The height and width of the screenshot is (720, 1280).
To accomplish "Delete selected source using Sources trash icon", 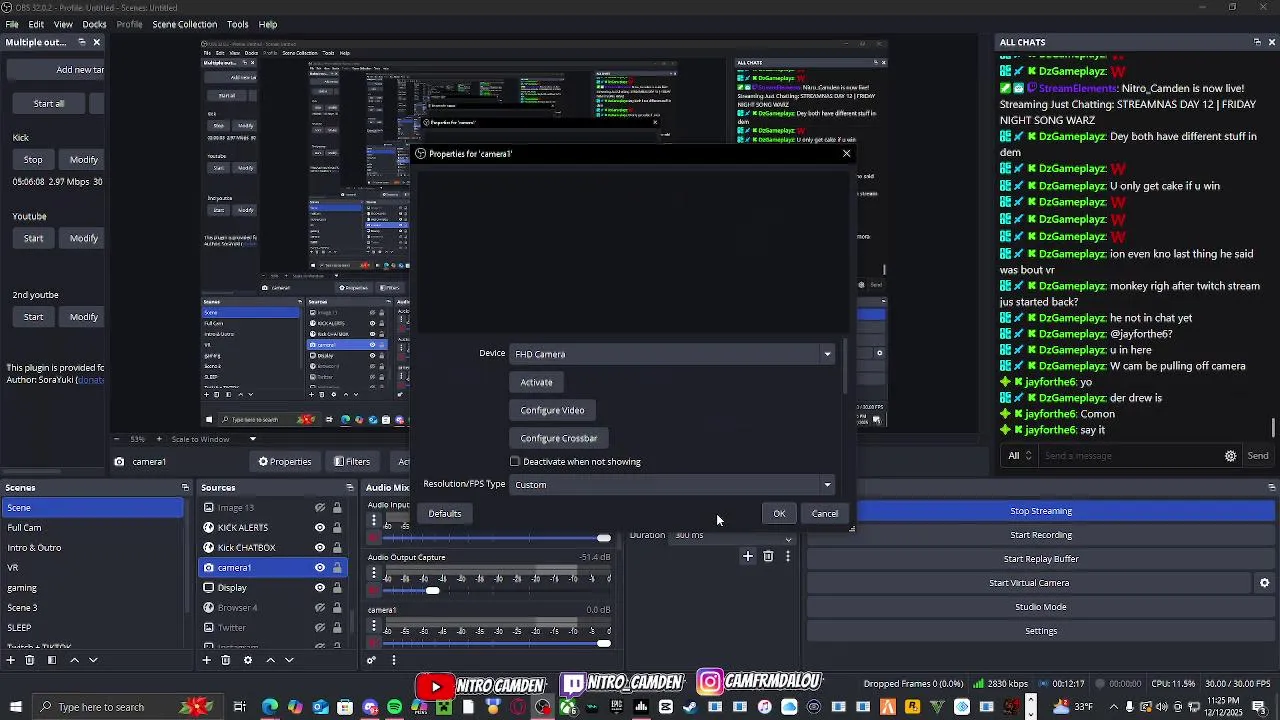I will click(226, 660).
